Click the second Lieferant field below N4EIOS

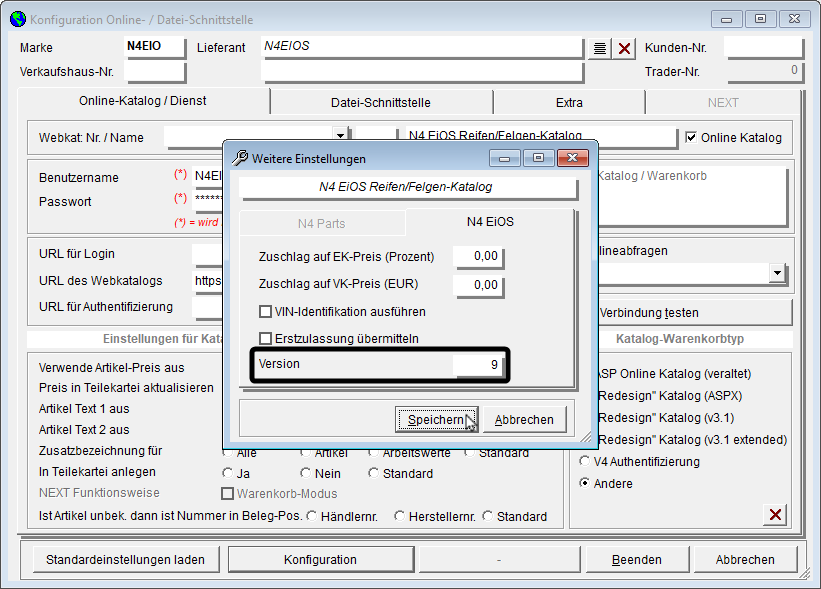click(x=422, y=72)
